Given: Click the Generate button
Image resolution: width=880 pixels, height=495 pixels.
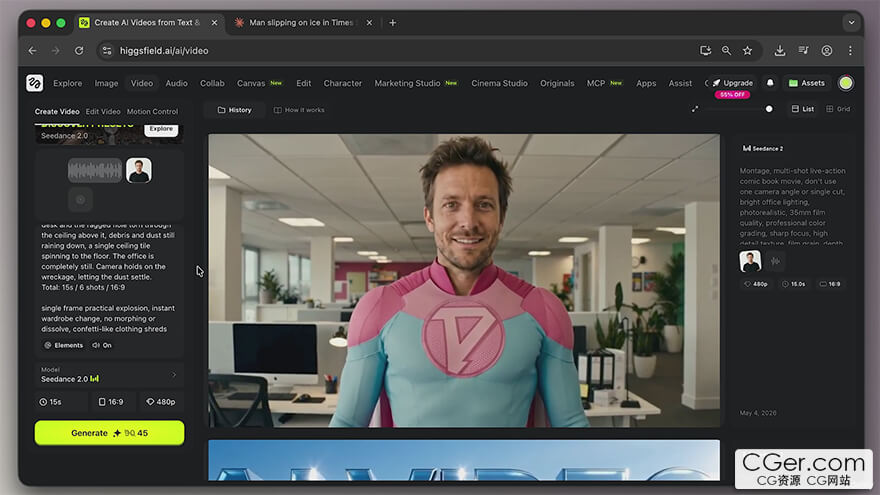Looking at the screenshot, I should pyautogui.click(x=109, y=433).
